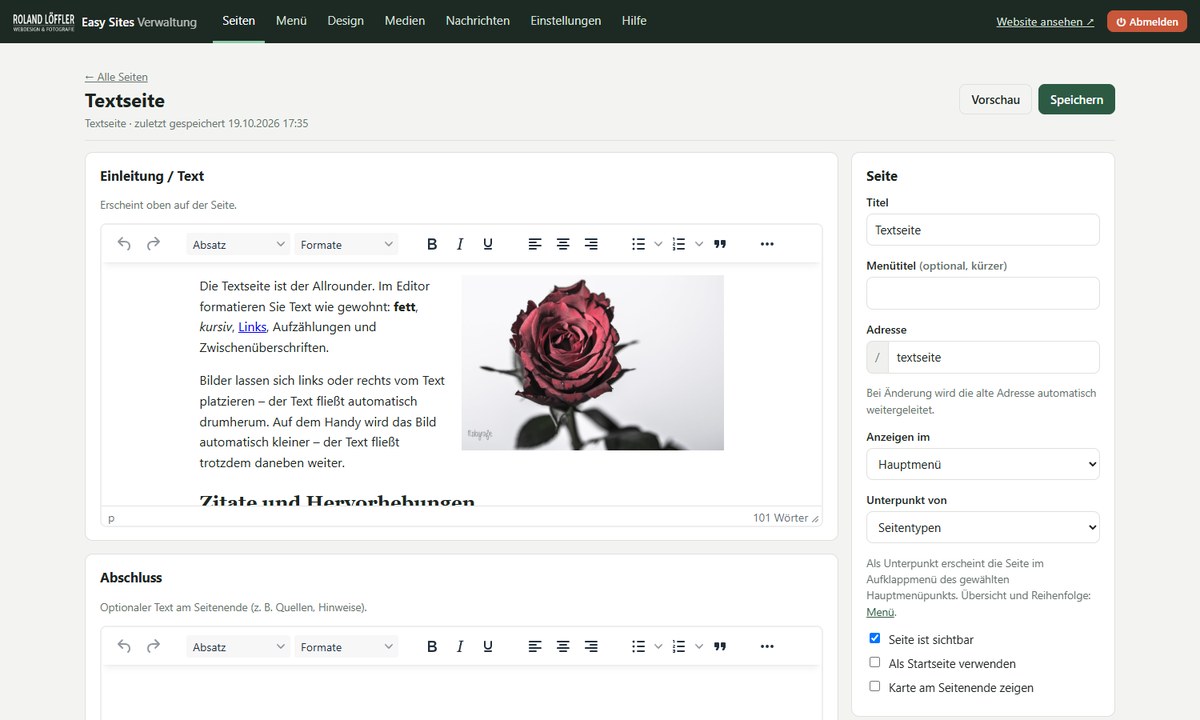Open the 'Website ansehen' link
This screenshot has width=1200, height=720.
(1045, 21)
